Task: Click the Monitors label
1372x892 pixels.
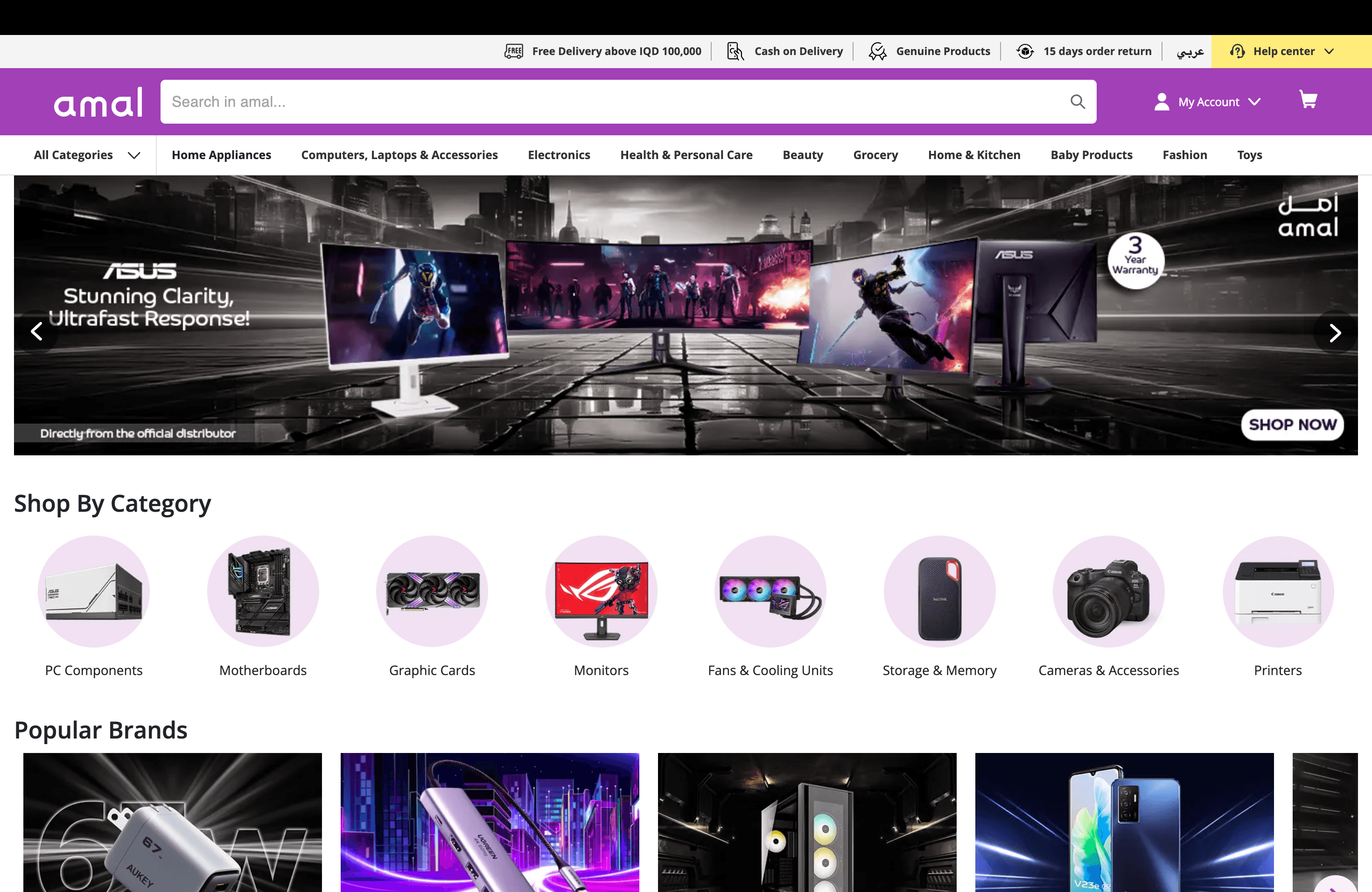Action: click(601, 670)
